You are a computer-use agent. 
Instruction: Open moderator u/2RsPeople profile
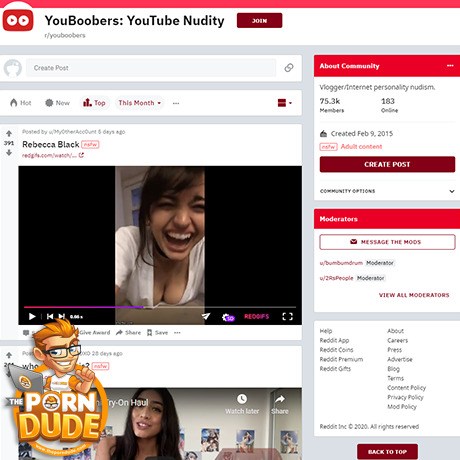coord(336,278)
